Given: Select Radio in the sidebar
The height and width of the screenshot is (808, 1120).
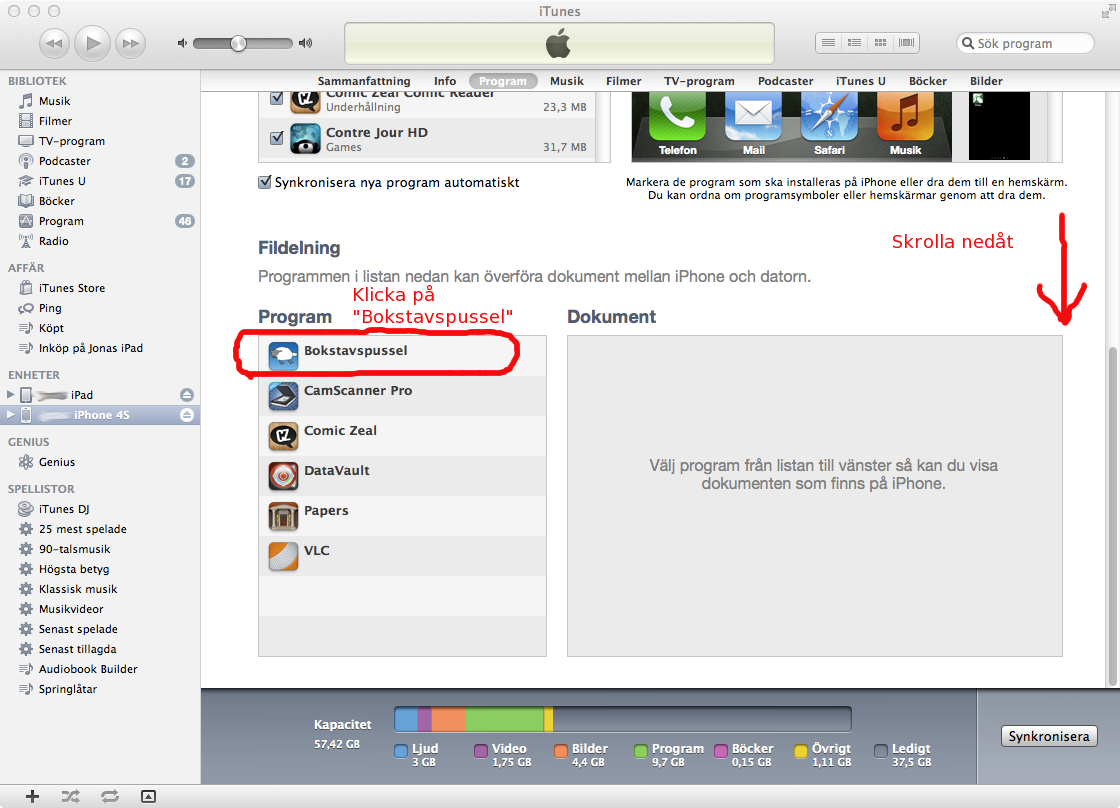Looking at the screenshot, I should coord(100,241).
